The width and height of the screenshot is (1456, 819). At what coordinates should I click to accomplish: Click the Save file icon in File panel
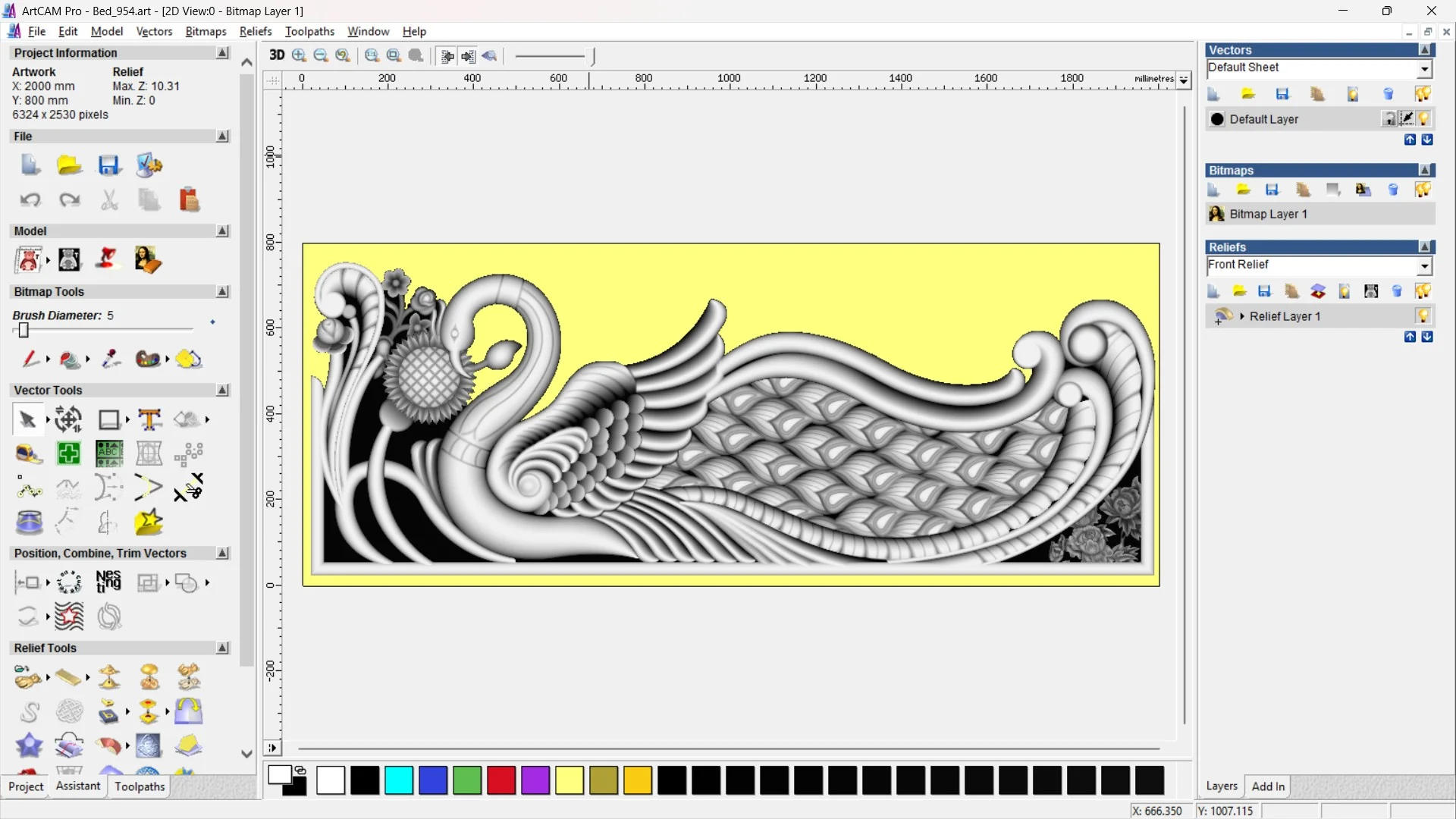[x=109, y=165]
